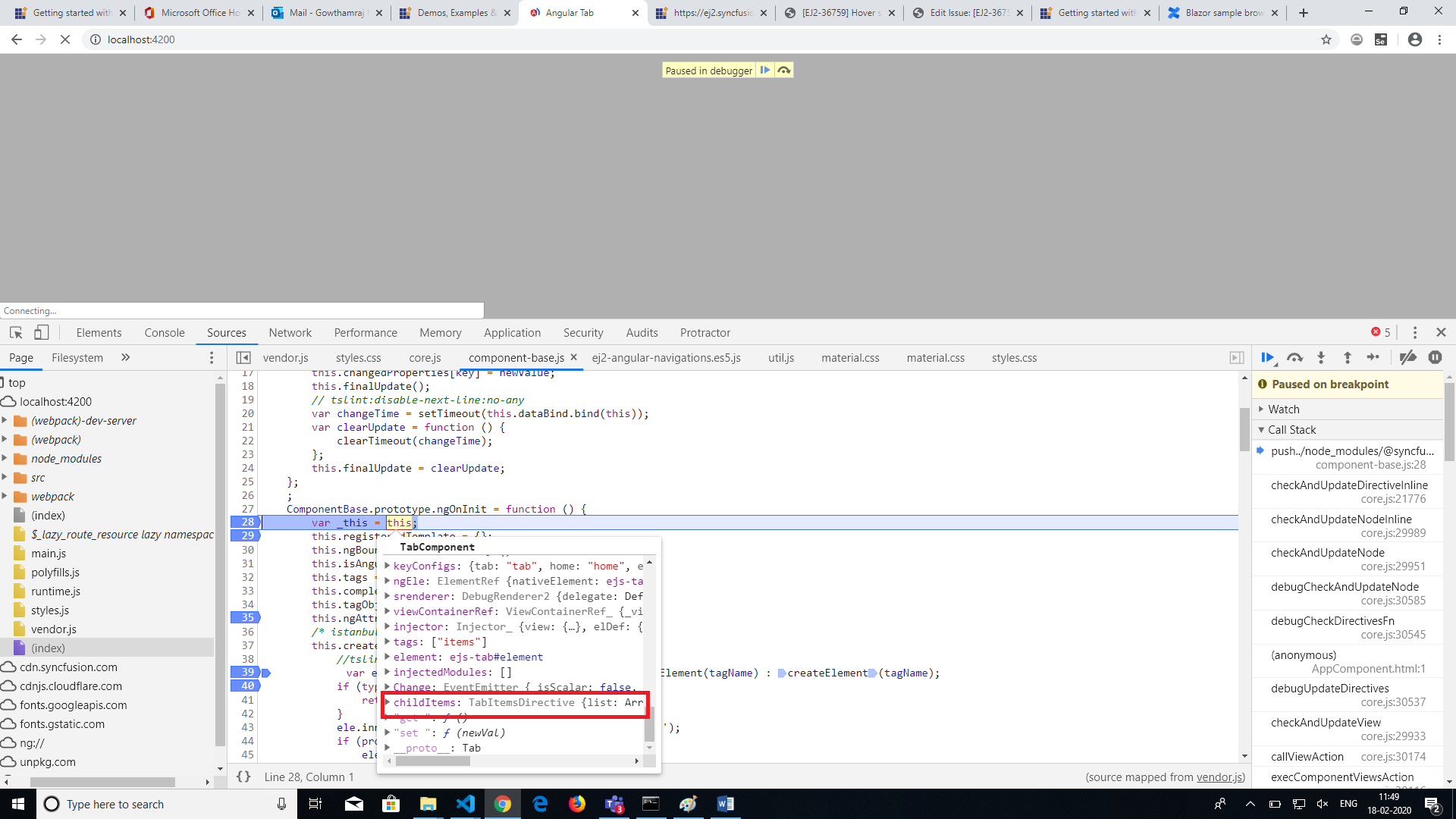Image resolution: width=1456 pixels, height=819 pixels.
Task: Select the inspect element cursor tool
Action: pyautogui.click(x=15, y=332)
